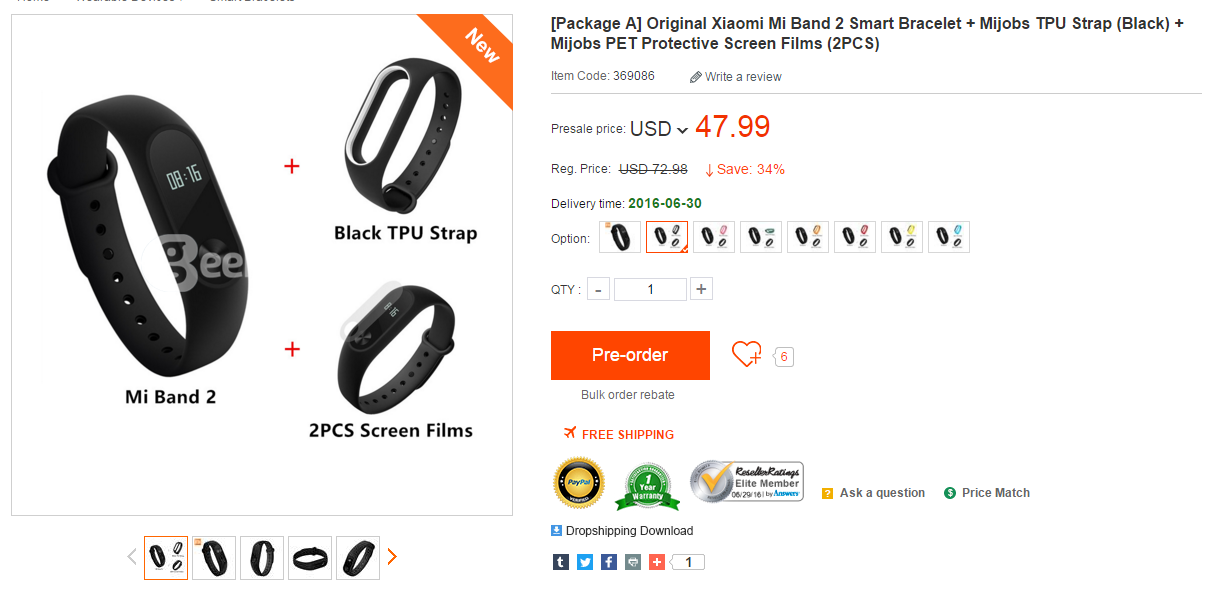The width and height of the screenshot is (1225, 591).
Task: Click the Pre-order button
Action: (x=630, y=355)
